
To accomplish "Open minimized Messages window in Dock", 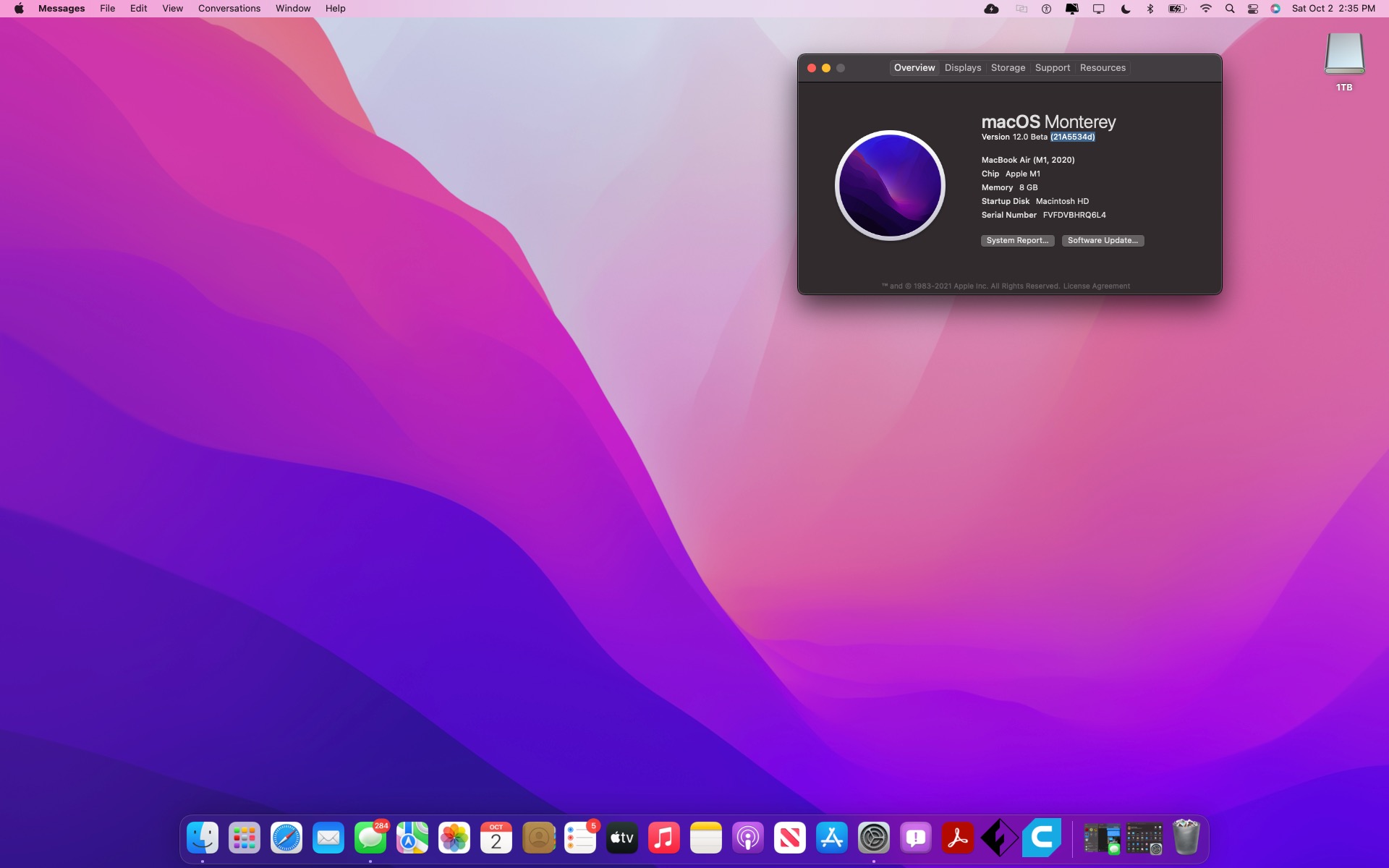I will tap(1102, 839).
